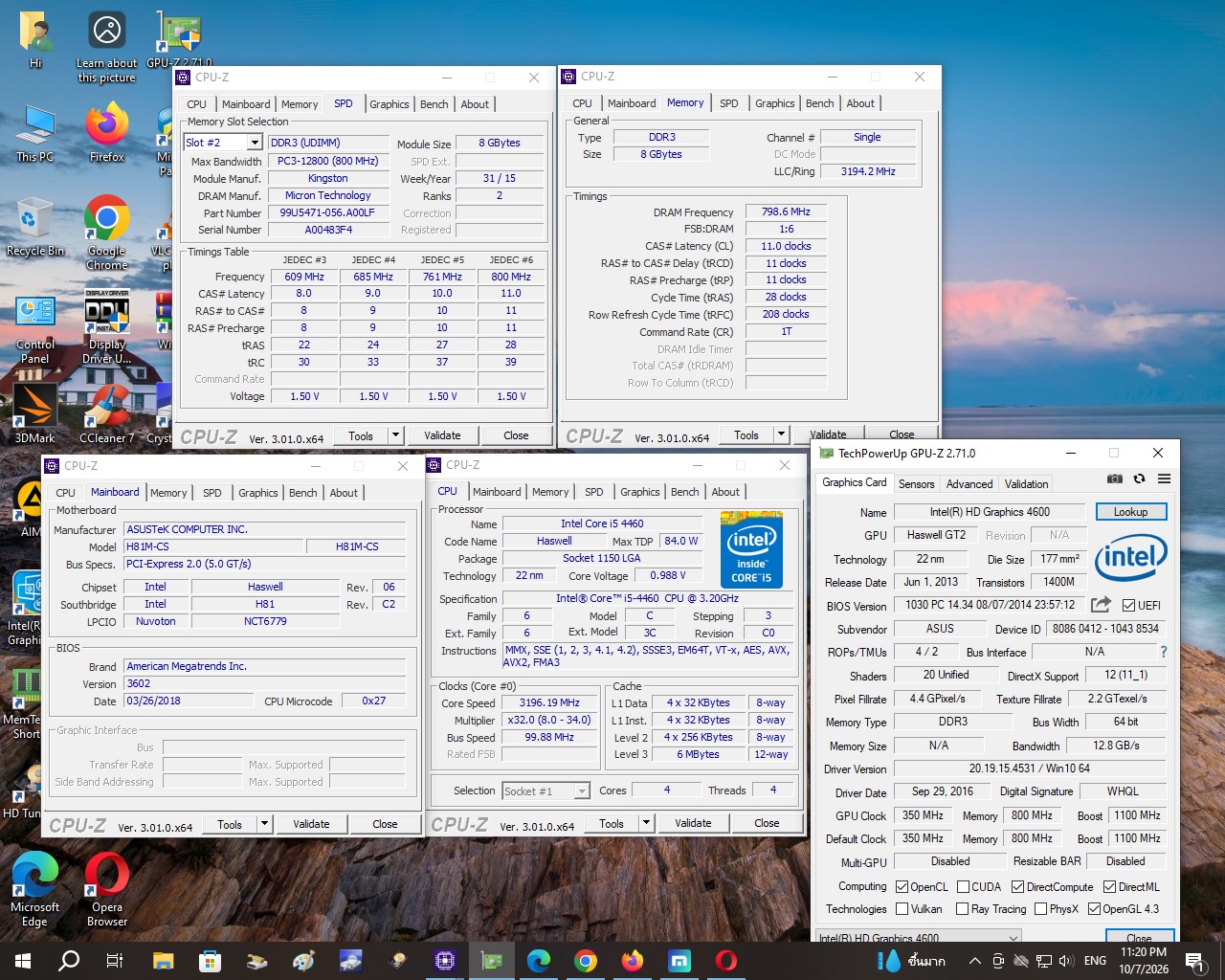Select the 3DMark desktop shortcut
This screenshot has height=980, width=1225.
(34, 413)
